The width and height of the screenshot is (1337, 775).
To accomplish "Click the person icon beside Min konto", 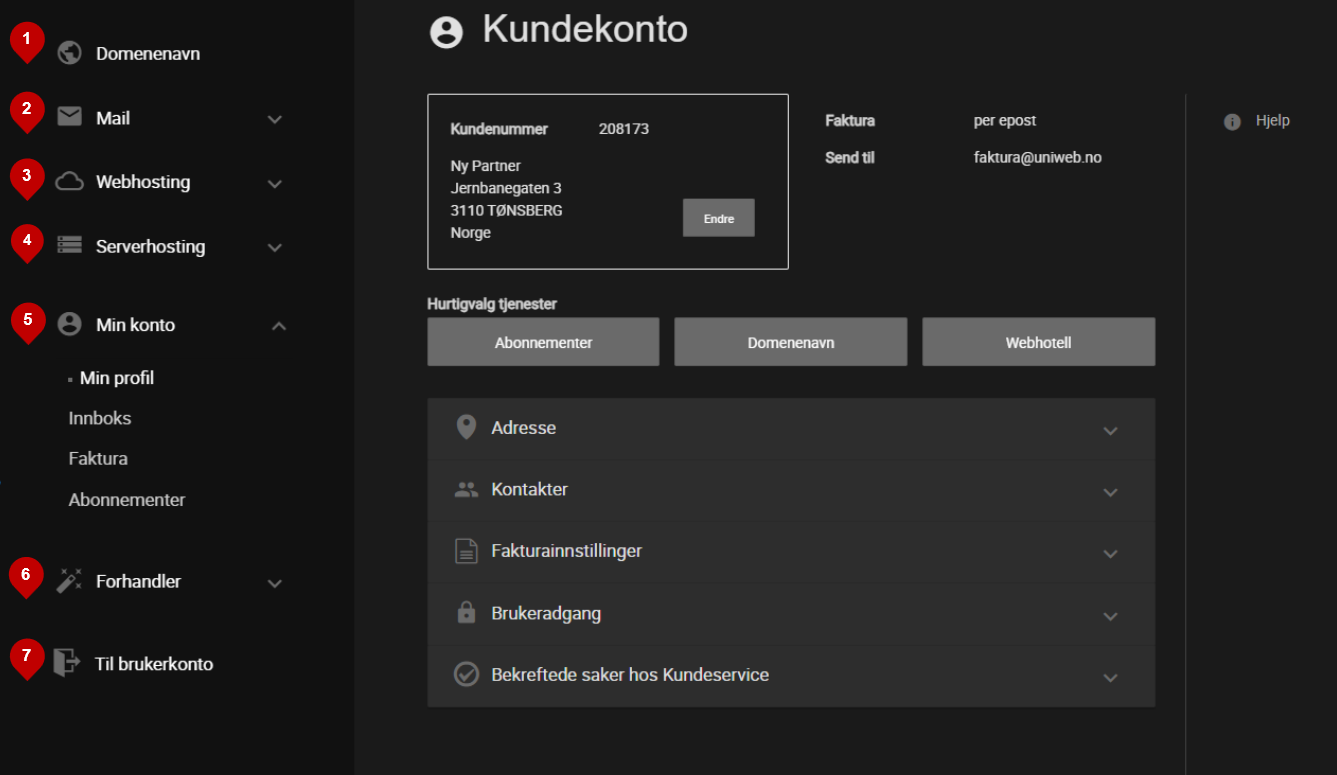I will (69, 324).
